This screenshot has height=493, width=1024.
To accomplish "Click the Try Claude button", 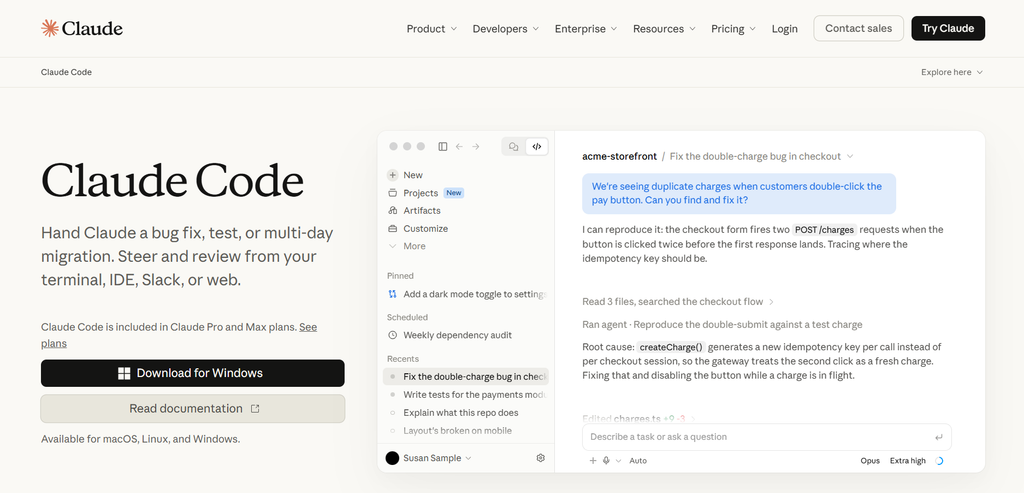I will click(x=948, y=28).
